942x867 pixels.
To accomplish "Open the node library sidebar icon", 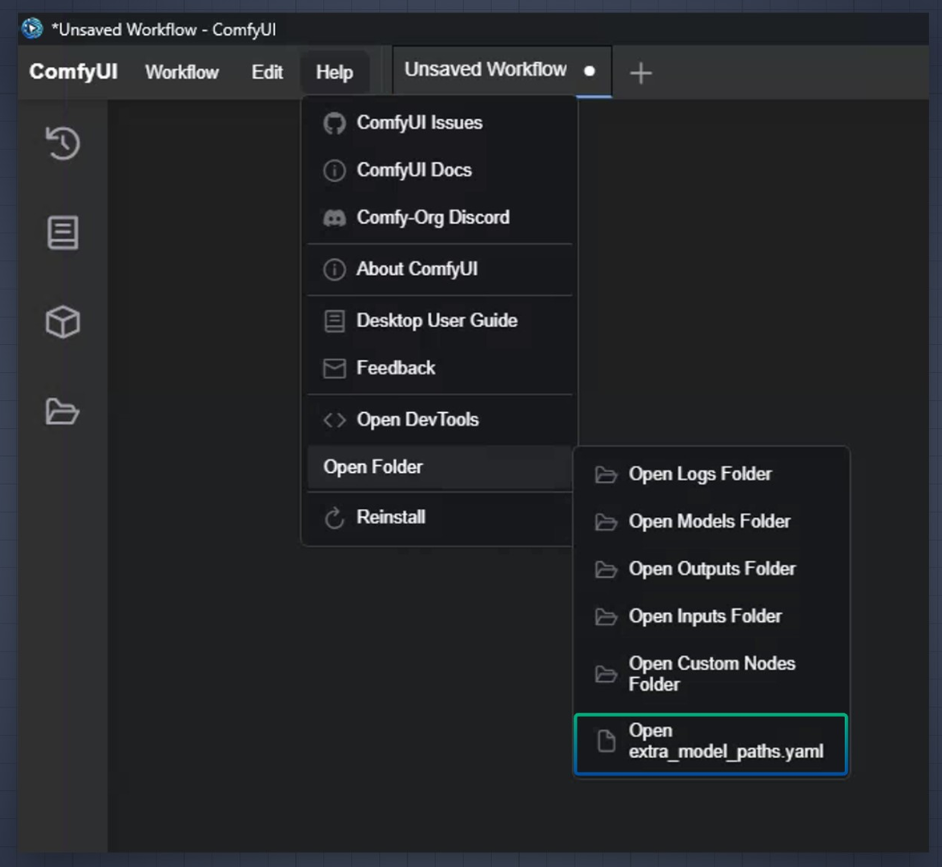I will (62, 233).
